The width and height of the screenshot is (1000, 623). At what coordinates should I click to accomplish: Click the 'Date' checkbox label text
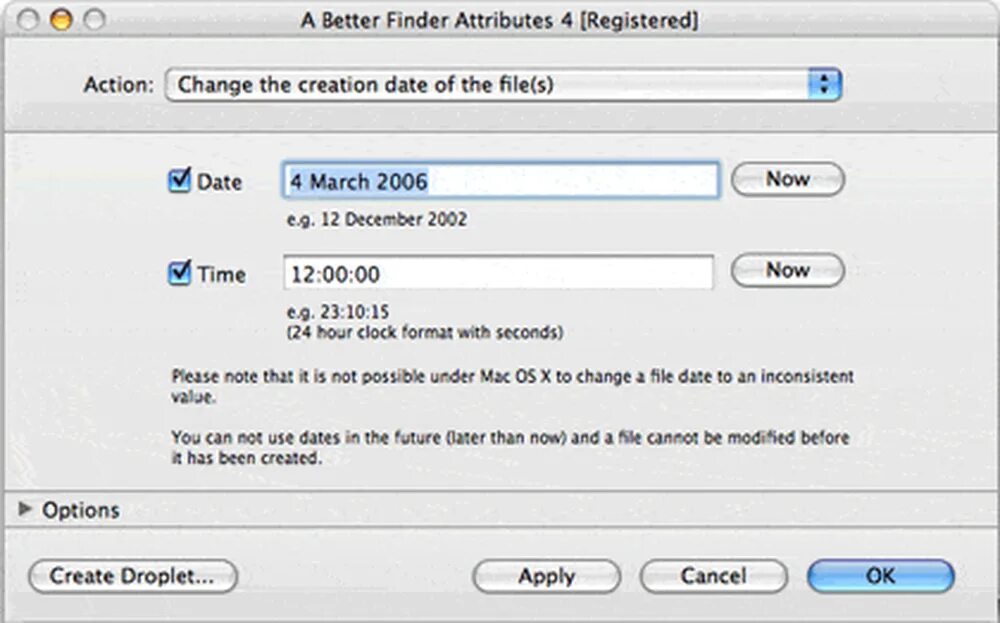point(219,182)
